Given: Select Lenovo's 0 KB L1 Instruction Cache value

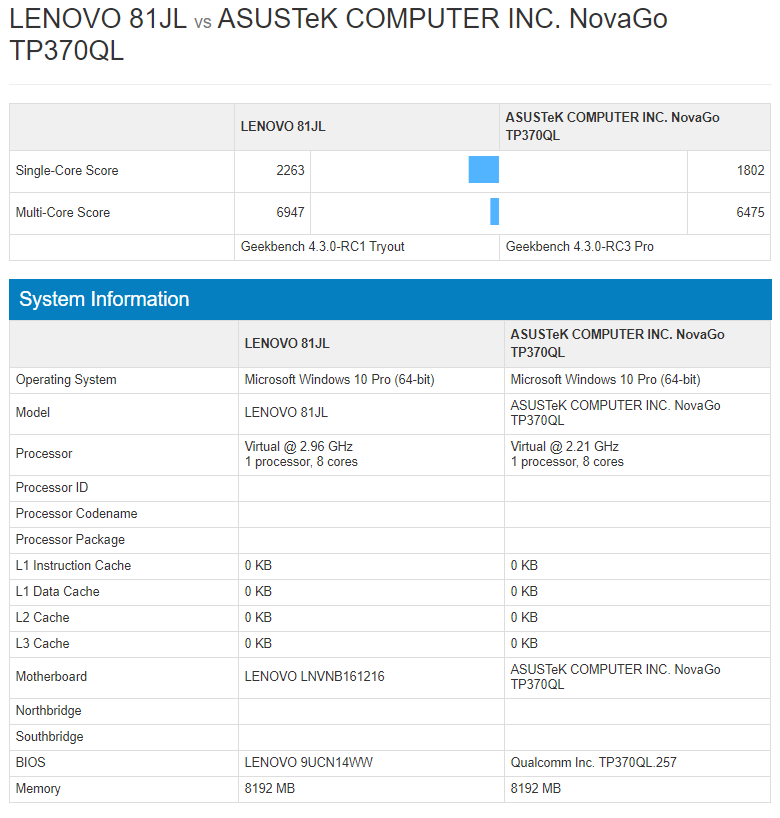Looking at the screenshot, I should click(258, 566).
